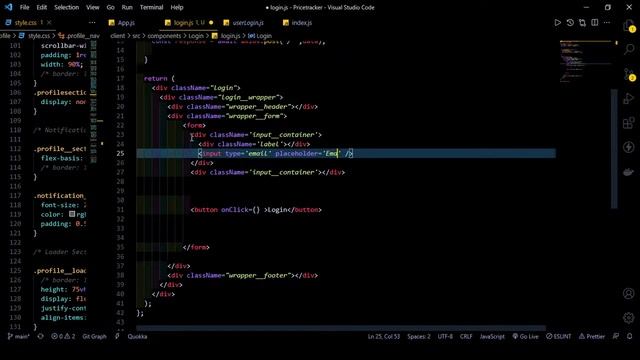Close the style.css tab
This screenshot has width=640, height=360.
tap(49, 23)
